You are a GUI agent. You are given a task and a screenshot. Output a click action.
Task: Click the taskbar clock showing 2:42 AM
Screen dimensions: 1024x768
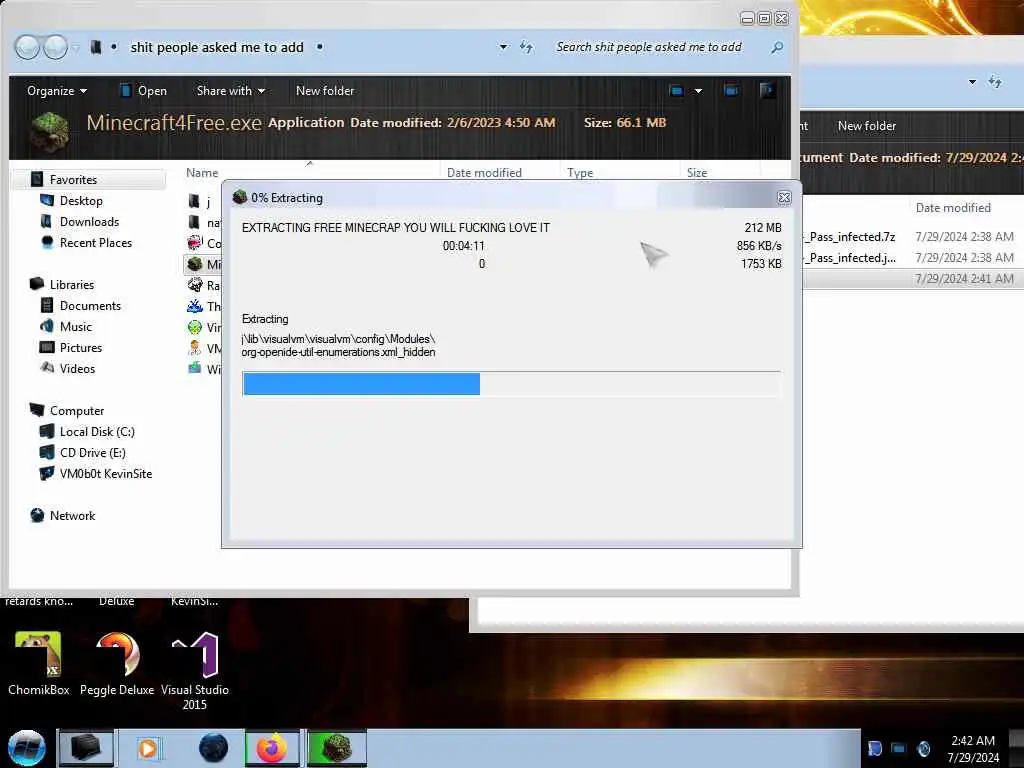[973, 748]
